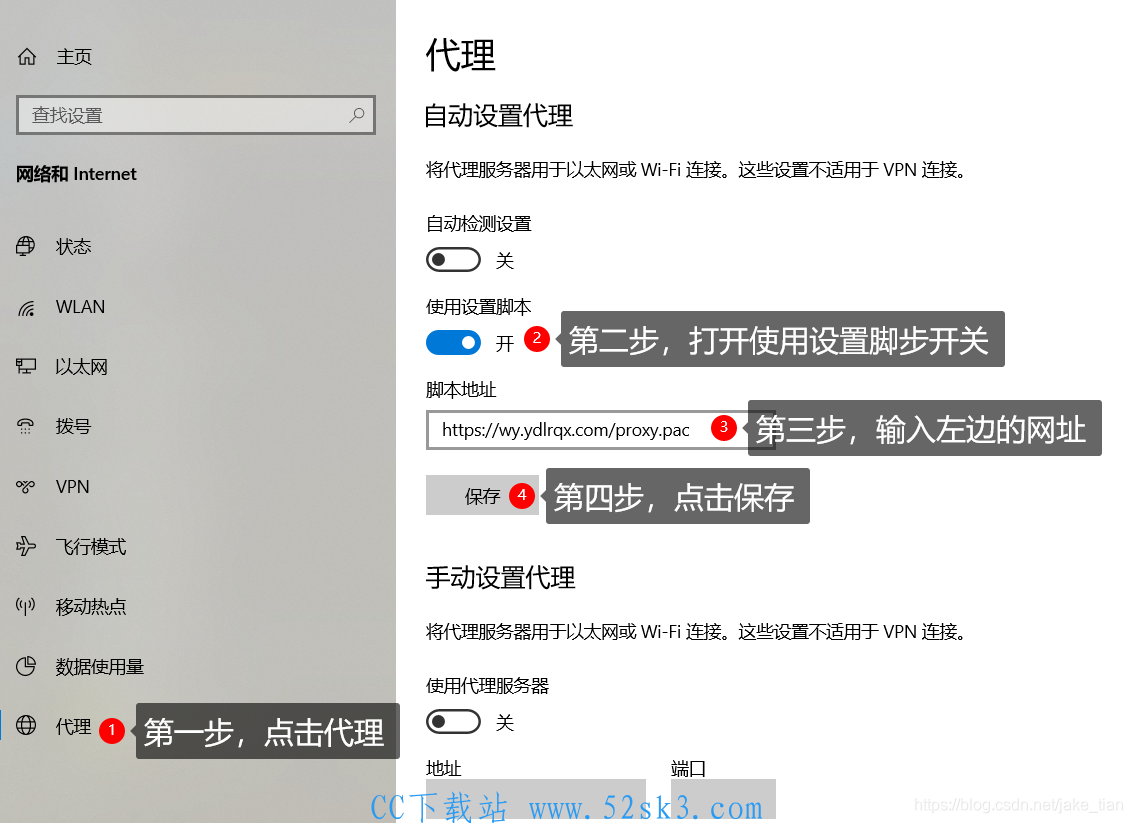Click the 使用设置脚本 label
The width and height of the screenshot is (1132, 823).
coord(479,307)
